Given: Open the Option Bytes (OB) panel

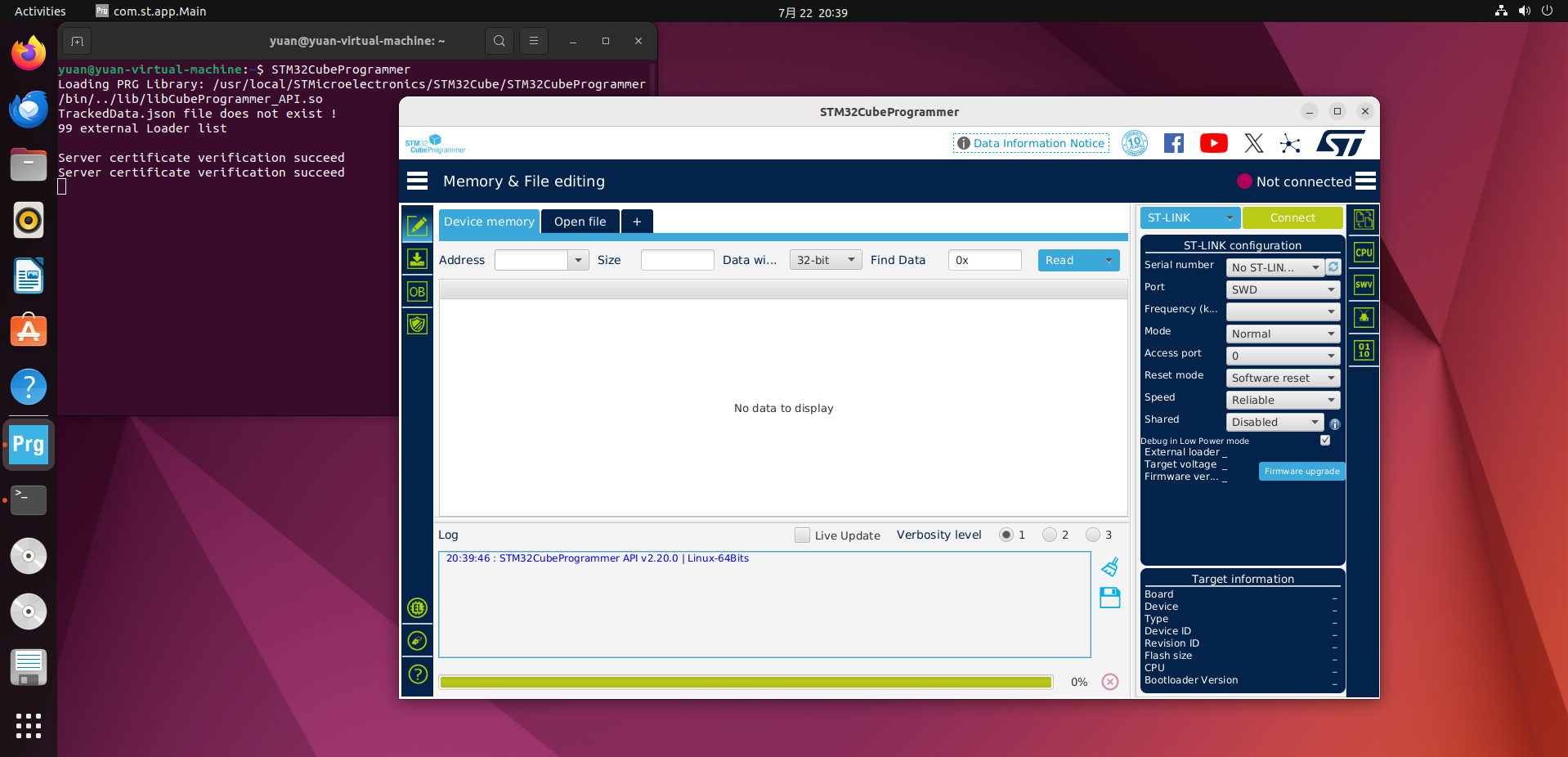Looking at the screenshot, I should 417,292.
